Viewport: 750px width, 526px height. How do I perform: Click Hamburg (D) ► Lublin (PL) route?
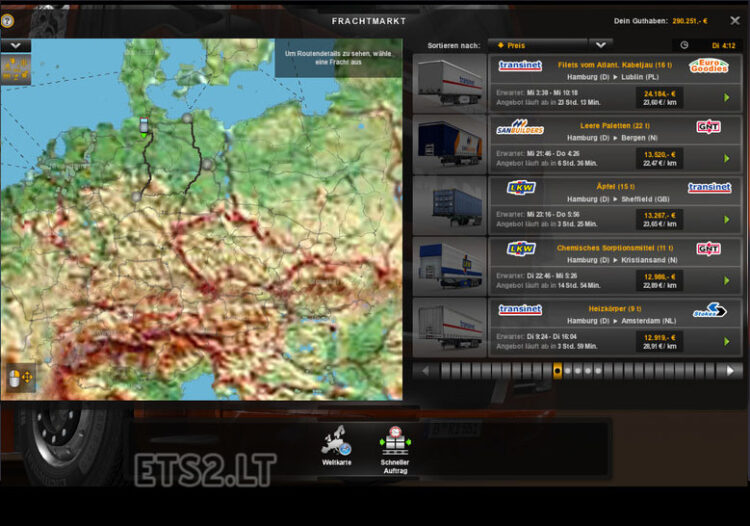[x=613, y=77]
